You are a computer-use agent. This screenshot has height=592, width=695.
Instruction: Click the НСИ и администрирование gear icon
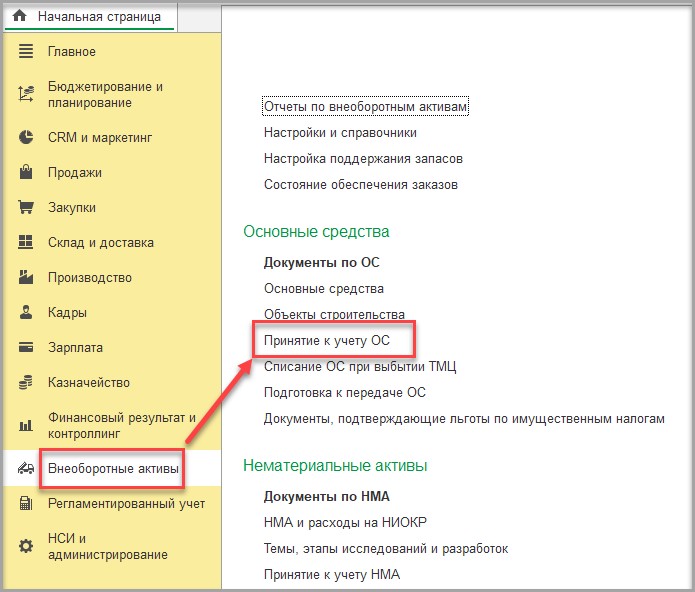coord(26,546)
